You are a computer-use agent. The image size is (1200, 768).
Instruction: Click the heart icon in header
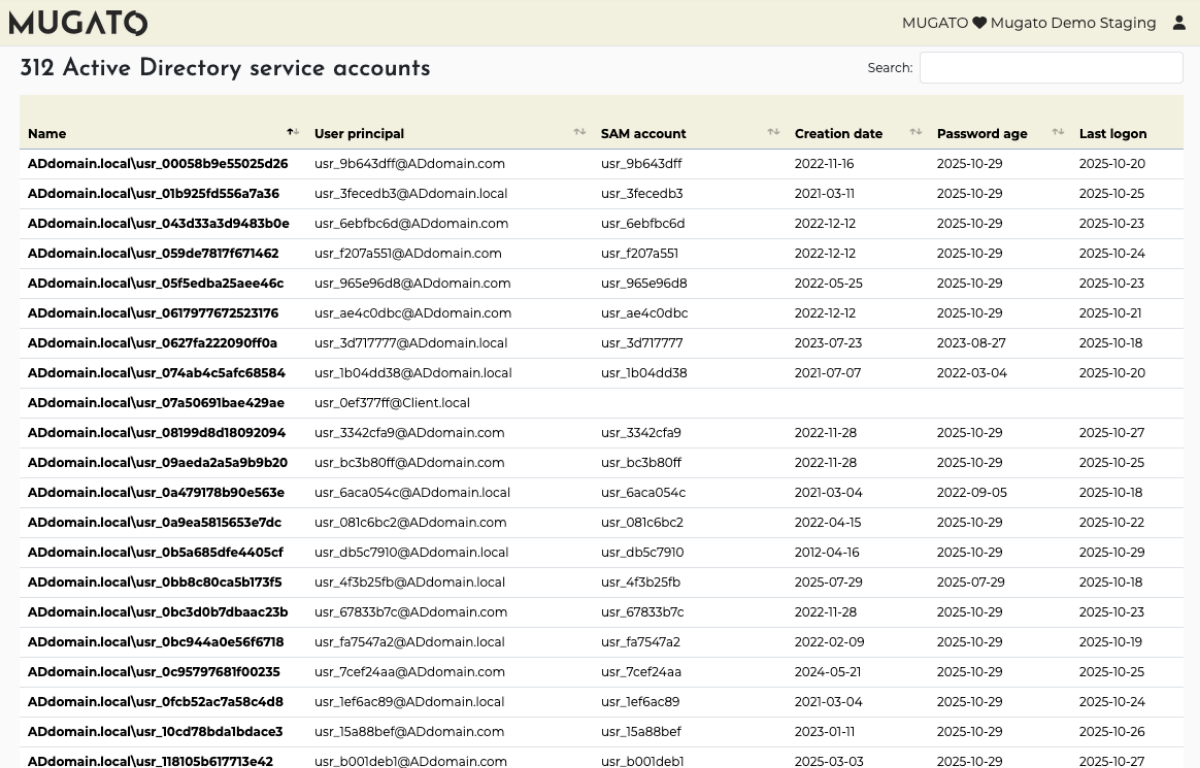click(x=979, y=23)
